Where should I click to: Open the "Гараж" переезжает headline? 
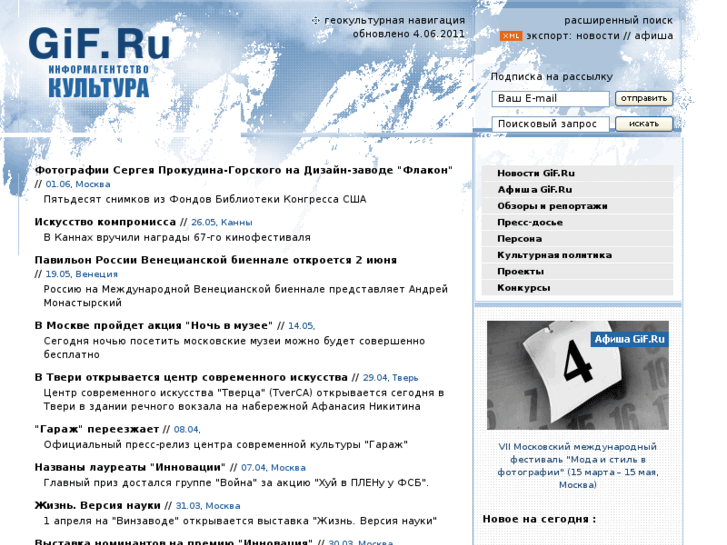click(x=97, y=430)
